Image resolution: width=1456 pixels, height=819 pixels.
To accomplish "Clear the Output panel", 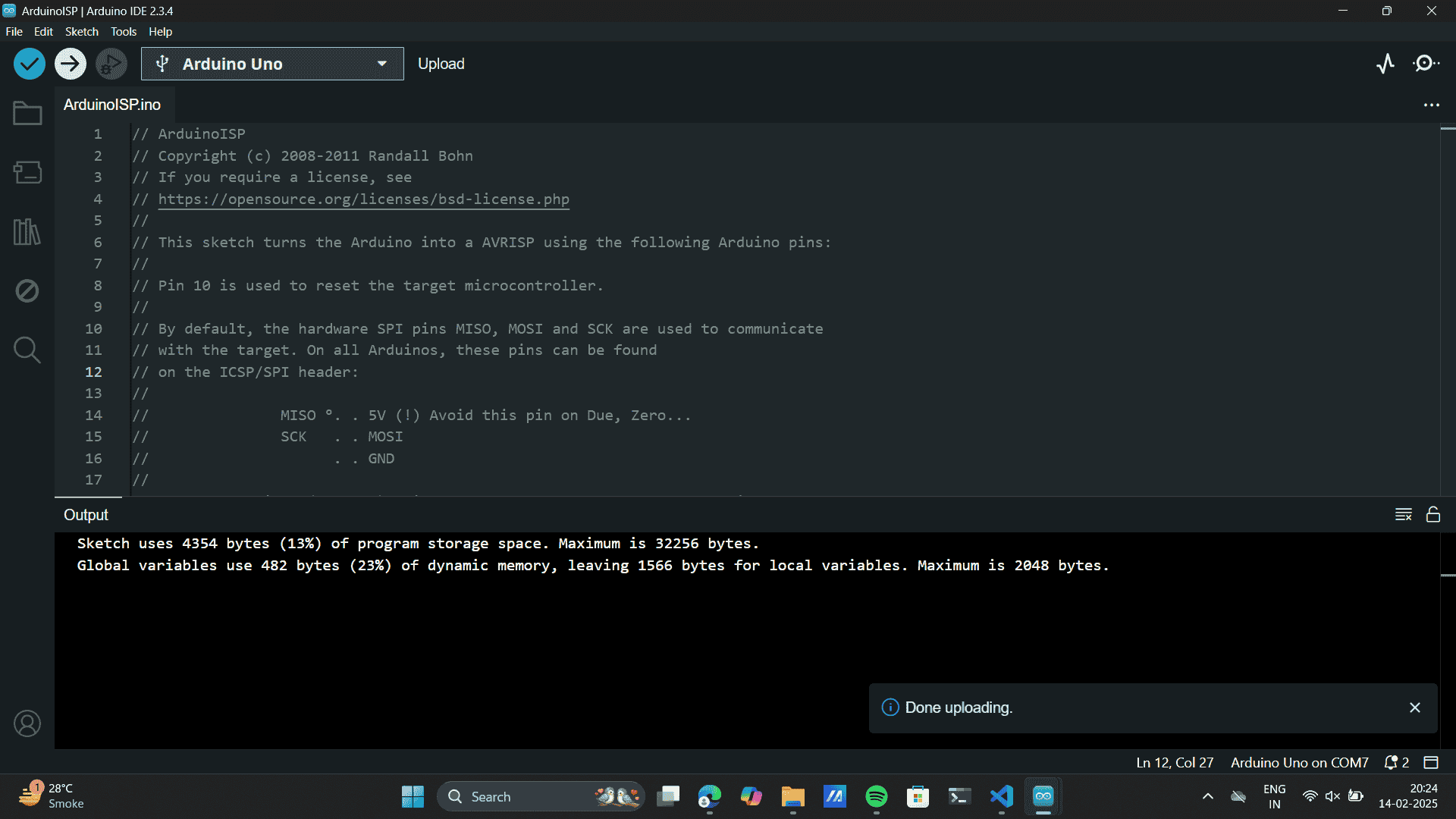I will [1404, 515].
